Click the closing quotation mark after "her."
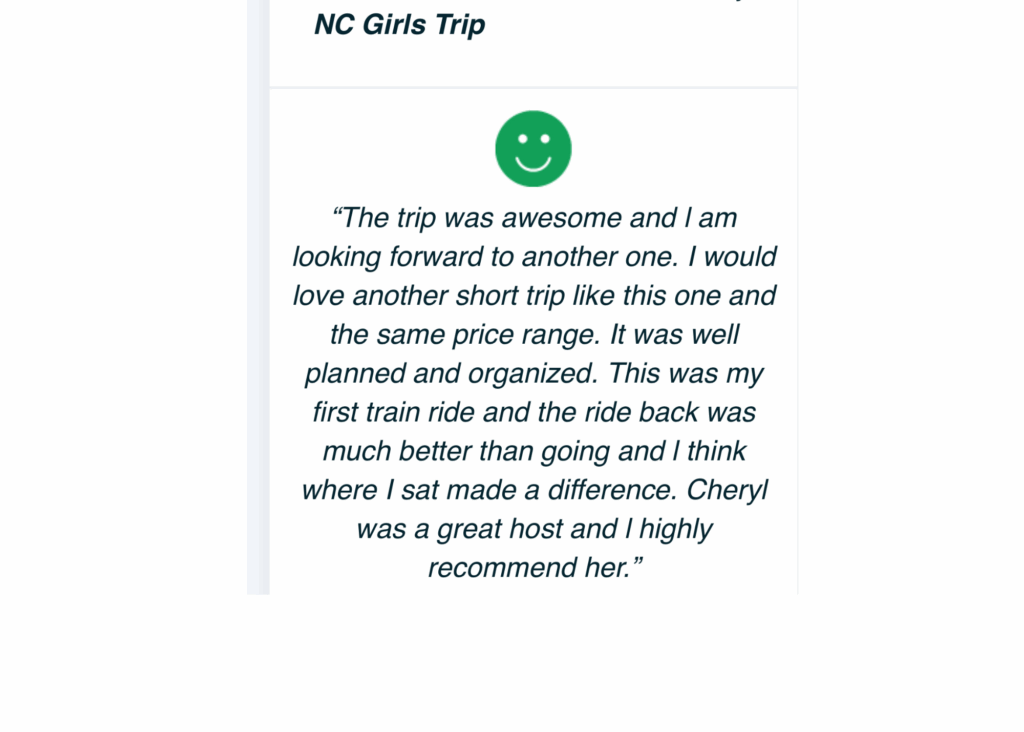The height and width of the screenshot is (732, 1024). [637, 564]
